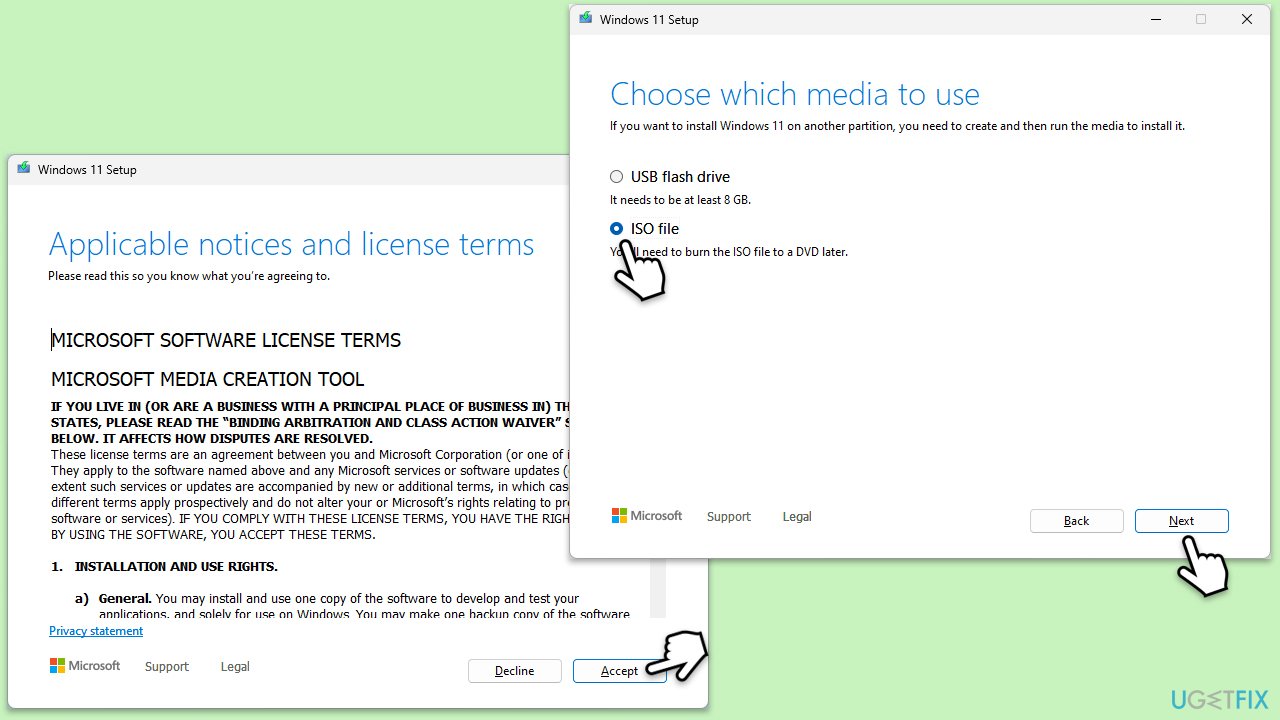Open Legal link in the media window
1280x720 pixels.
click(x=797, y=517)
